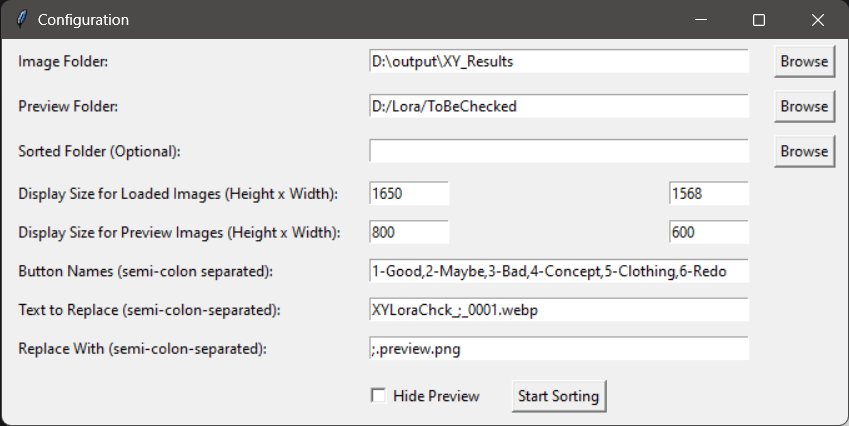Enable the Hide Preview checkbox
This screenshot has height=426, width=849.
click(378, 396)
